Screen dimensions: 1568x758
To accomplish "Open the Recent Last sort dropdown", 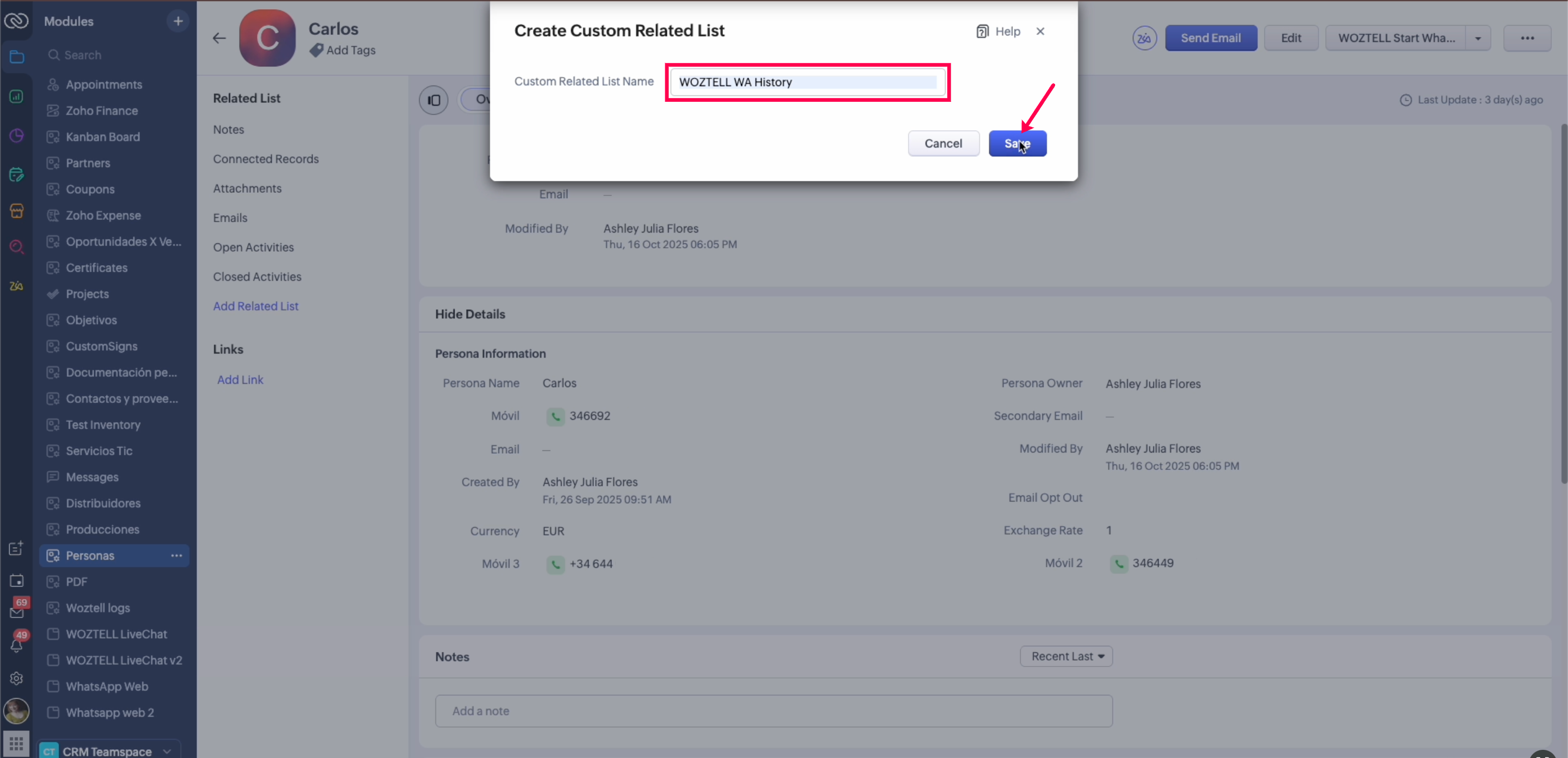I will click(x=1066, y=656).
